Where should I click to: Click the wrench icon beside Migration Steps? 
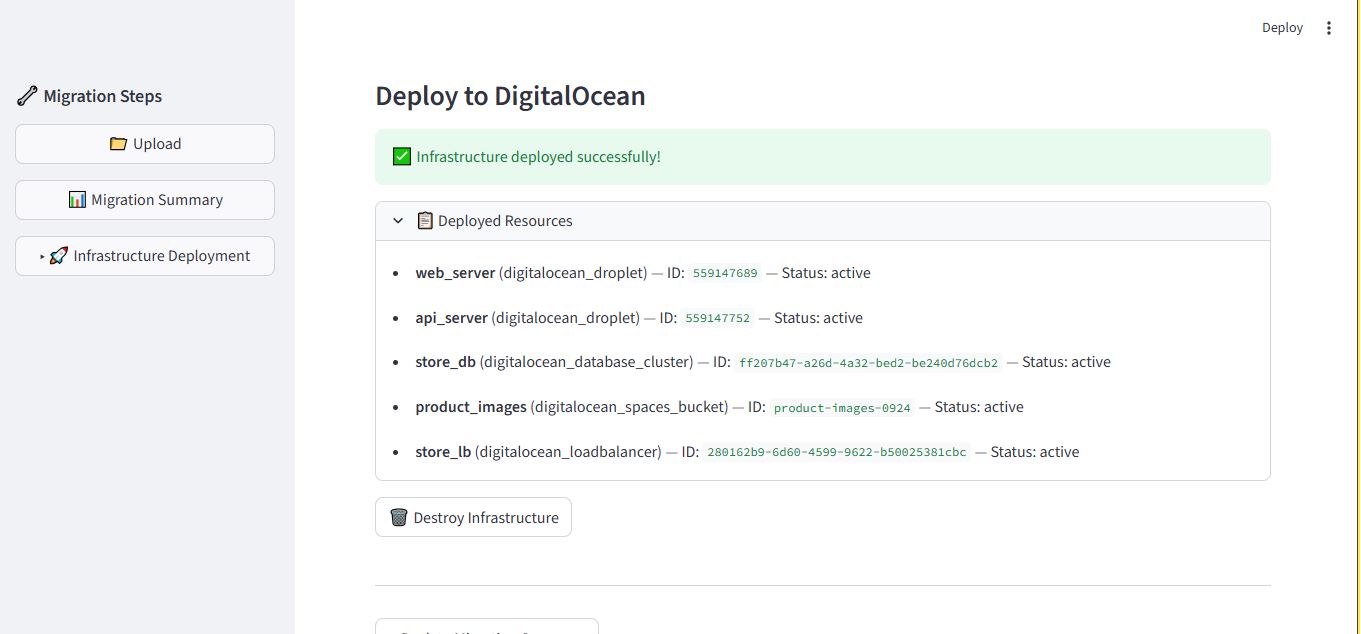point(27,97)
